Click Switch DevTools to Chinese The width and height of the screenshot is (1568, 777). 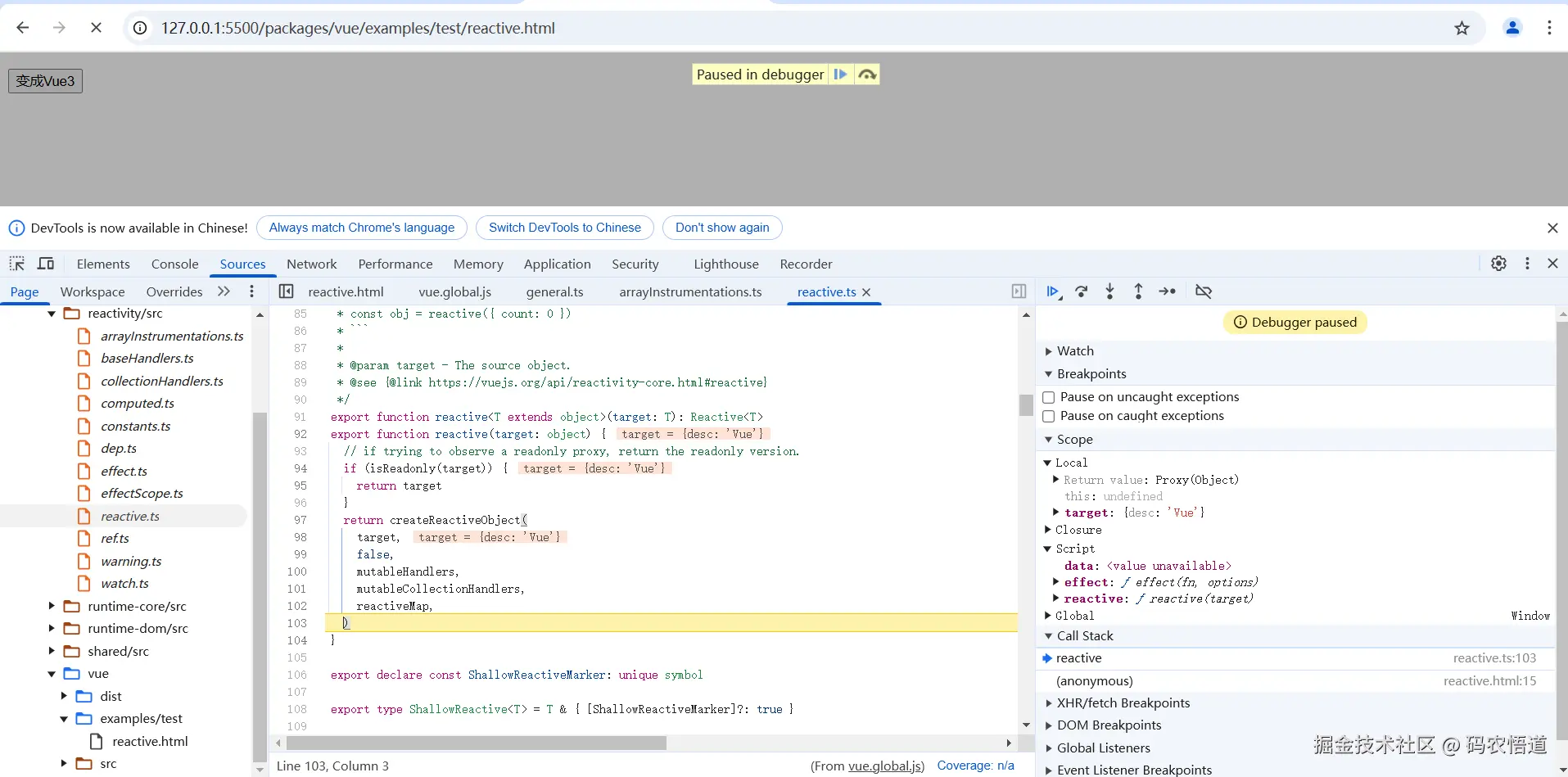click(564, 228)
